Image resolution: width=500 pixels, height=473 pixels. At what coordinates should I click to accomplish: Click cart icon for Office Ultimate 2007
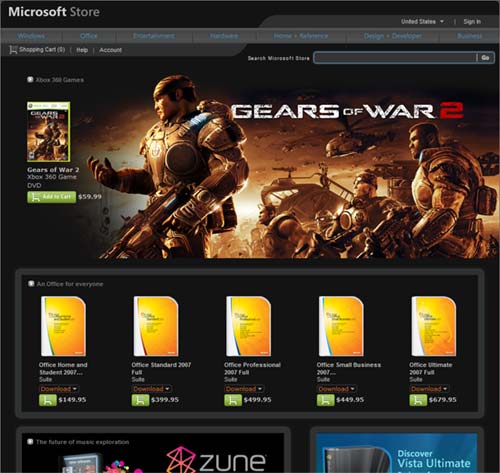tap(418, 400)
